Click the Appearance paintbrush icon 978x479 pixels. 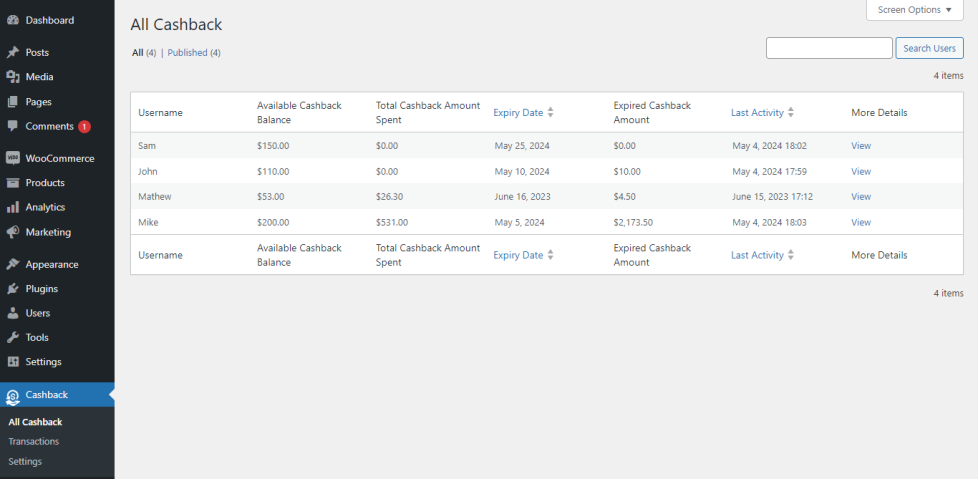13,265
